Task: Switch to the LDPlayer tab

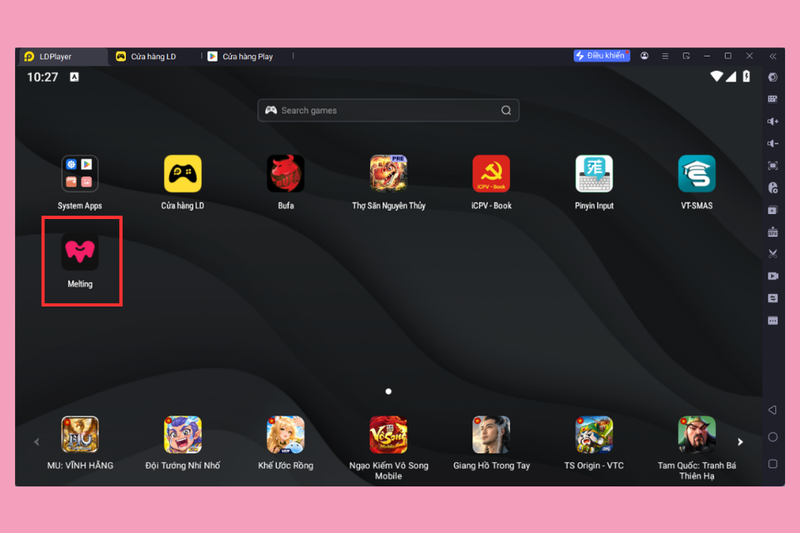Action: click(x=63, y=57)
